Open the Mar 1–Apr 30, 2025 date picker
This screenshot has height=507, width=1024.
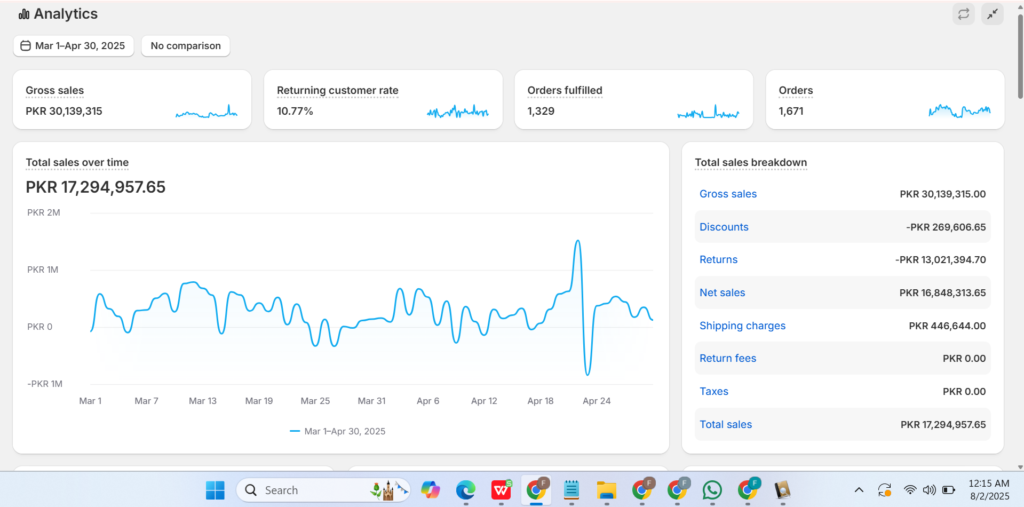(73, 46)
